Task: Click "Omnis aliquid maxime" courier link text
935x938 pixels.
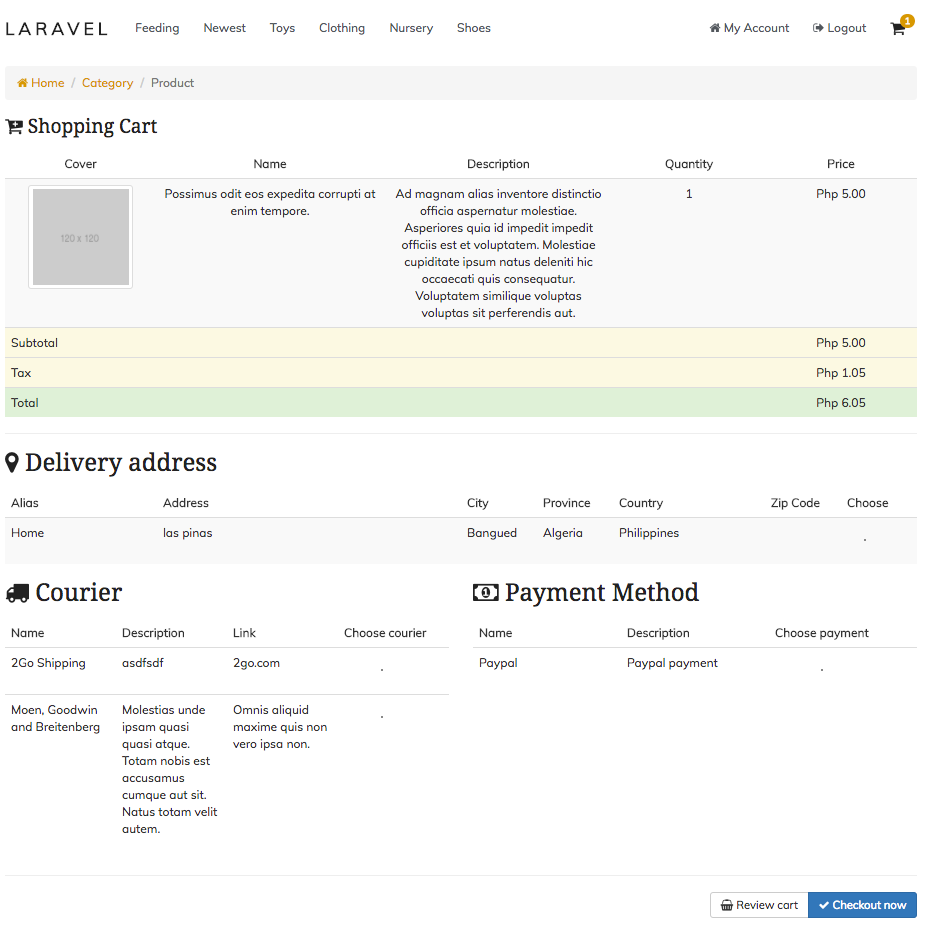Action: point(280,727)
